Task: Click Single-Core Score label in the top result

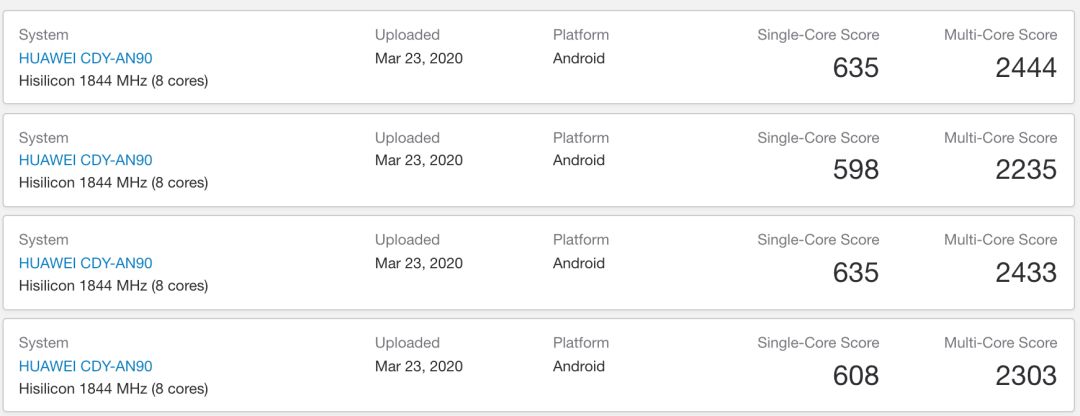Action: (818, 35)
